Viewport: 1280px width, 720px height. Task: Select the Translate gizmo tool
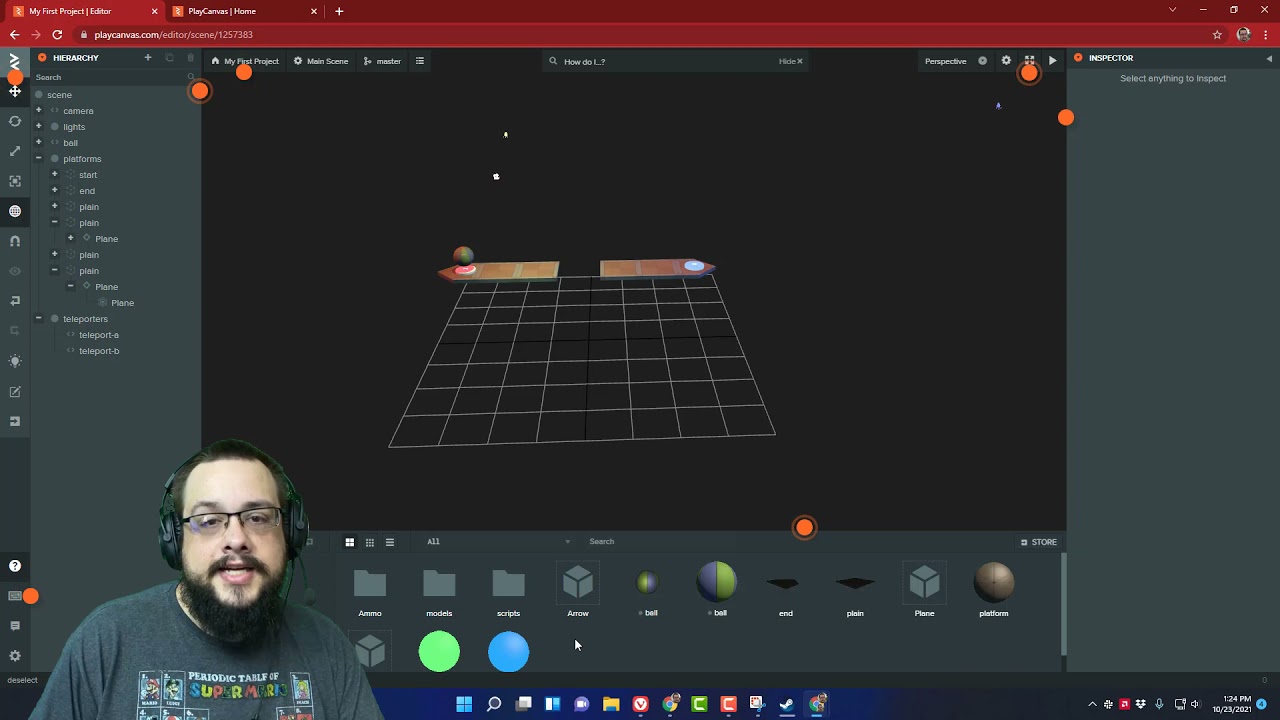pyautogui.click(x=15, y=91)
